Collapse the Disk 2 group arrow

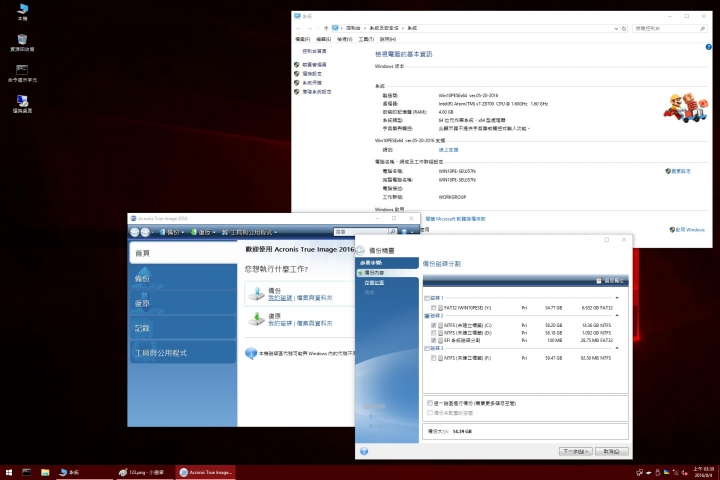617,315
